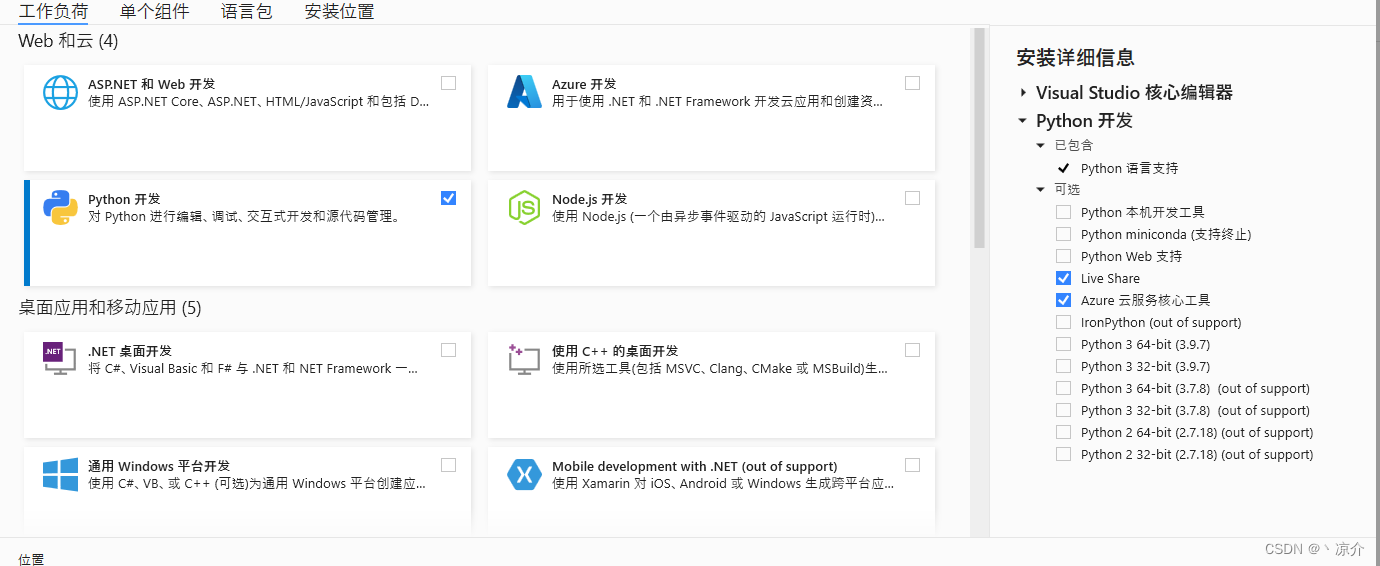This screenshot has height=566, width=1380.
Task: Check Python 3 32-bit (3.7.8) option
Action: pyautogui.click(x=1063, y=410)
